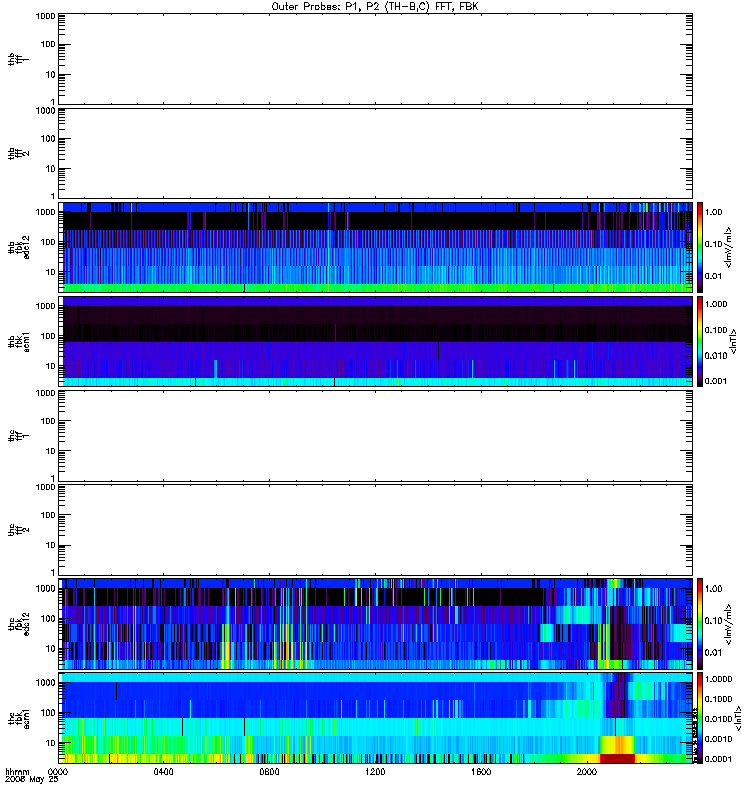
Task: Click the "thb fff 1" panel label
Action: (18, 59)
